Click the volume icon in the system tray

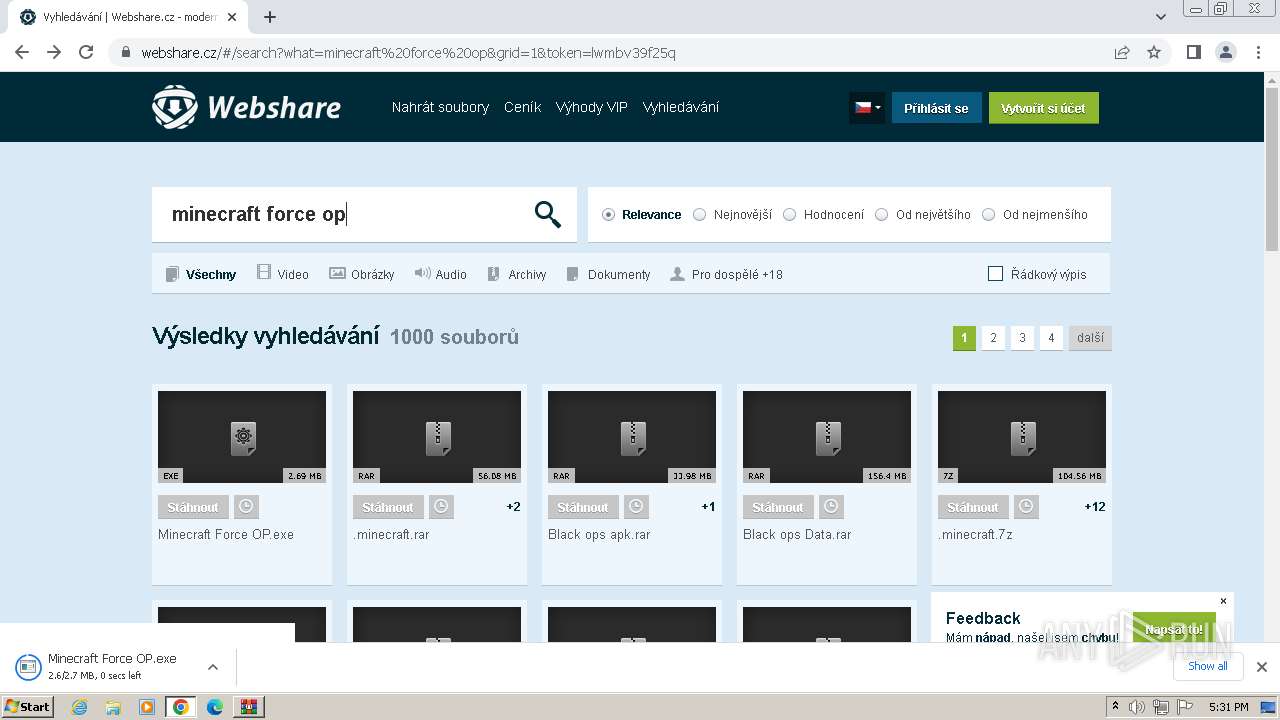[1137, 707]
